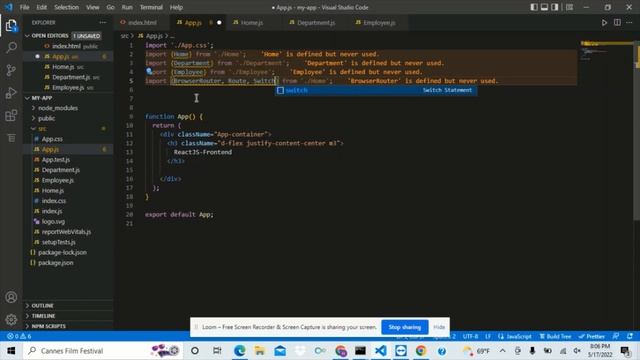Open the notifications bell in status bar

point(630,336)
